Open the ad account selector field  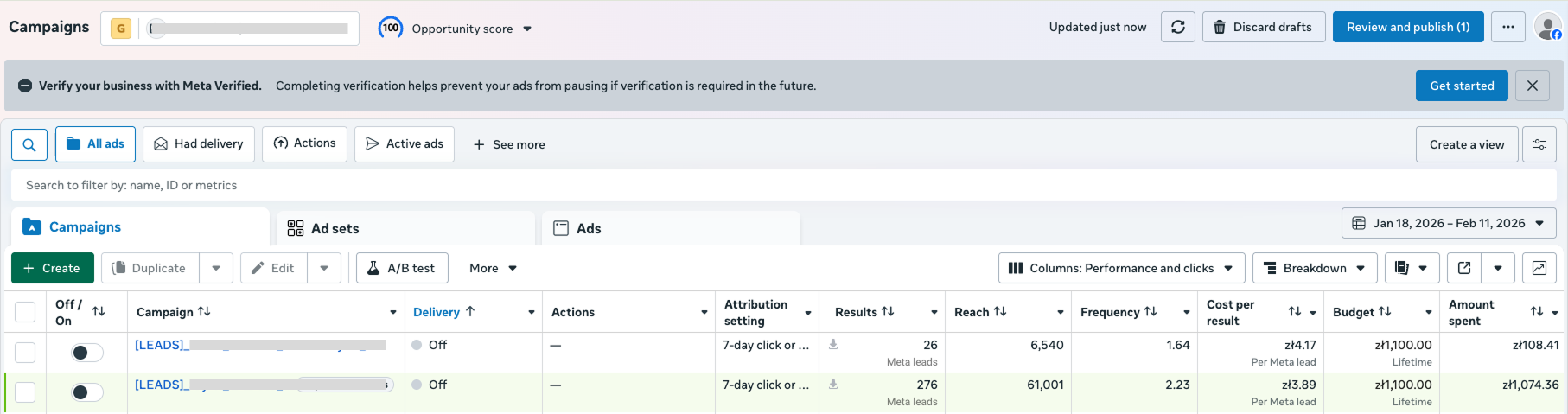230,29
